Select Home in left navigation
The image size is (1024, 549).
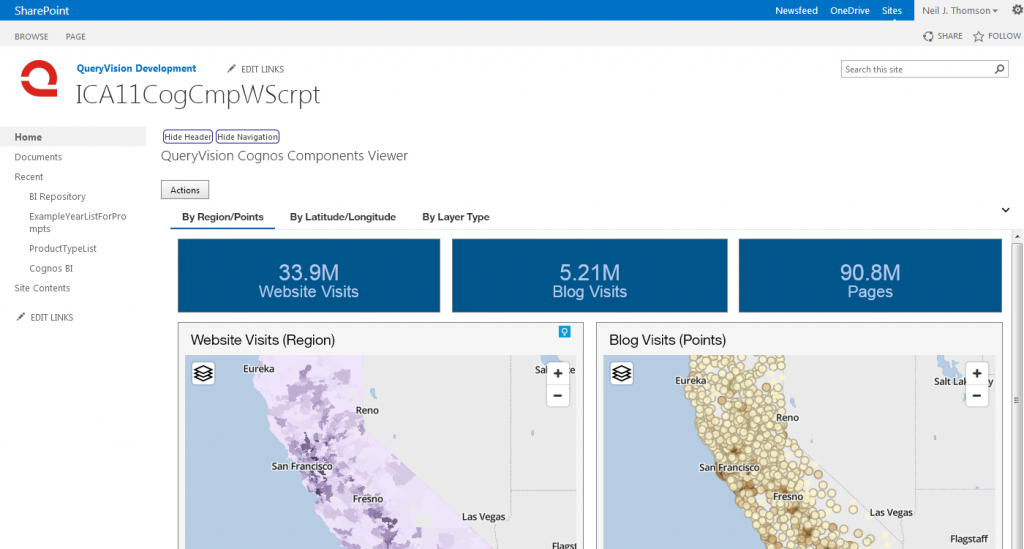point(73,136)
